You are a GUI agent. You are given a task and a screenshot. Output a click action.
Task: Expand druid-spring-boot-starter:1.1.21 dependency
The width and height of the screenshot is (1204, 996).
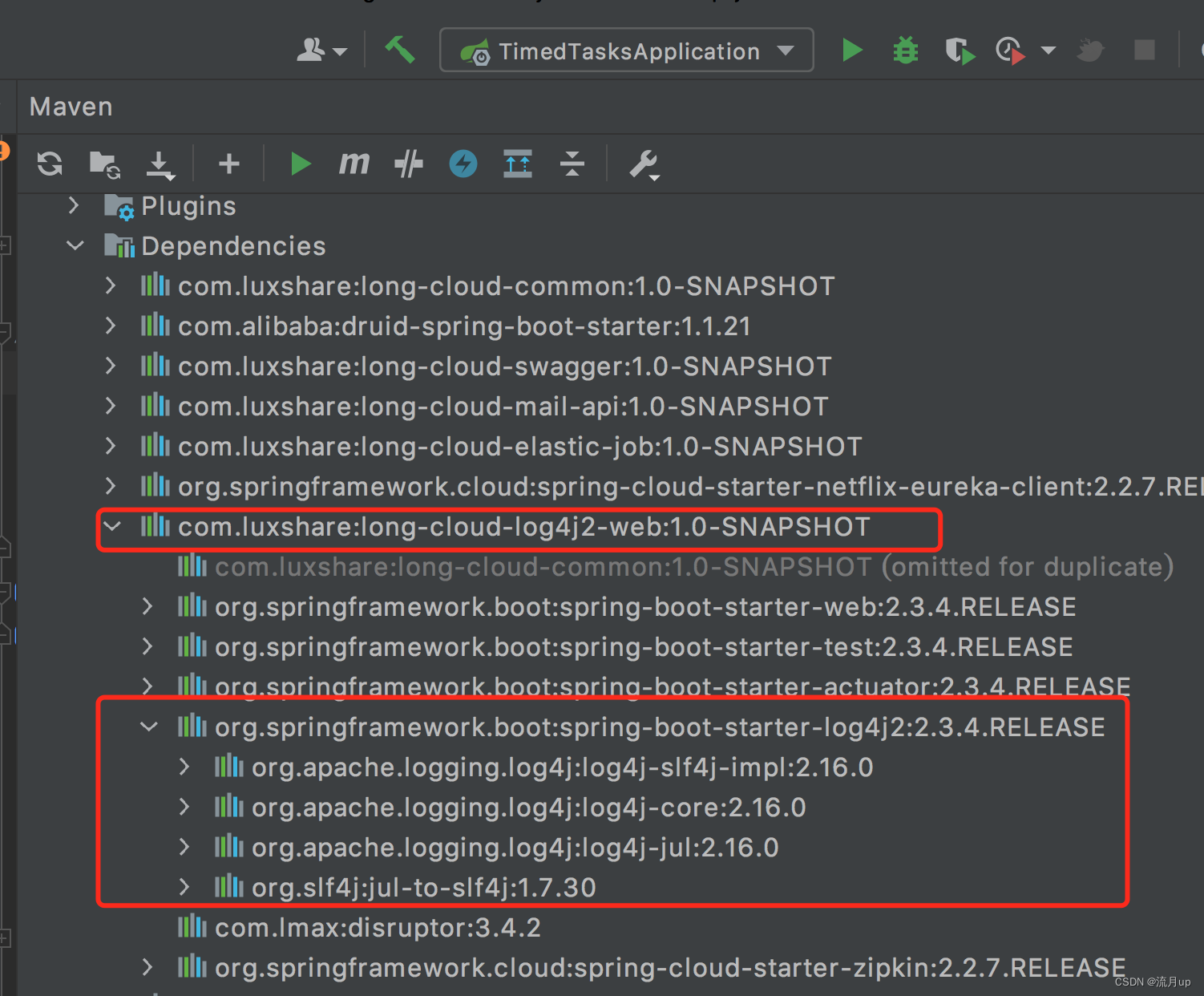pyautogui.click(x=111, y=326)
